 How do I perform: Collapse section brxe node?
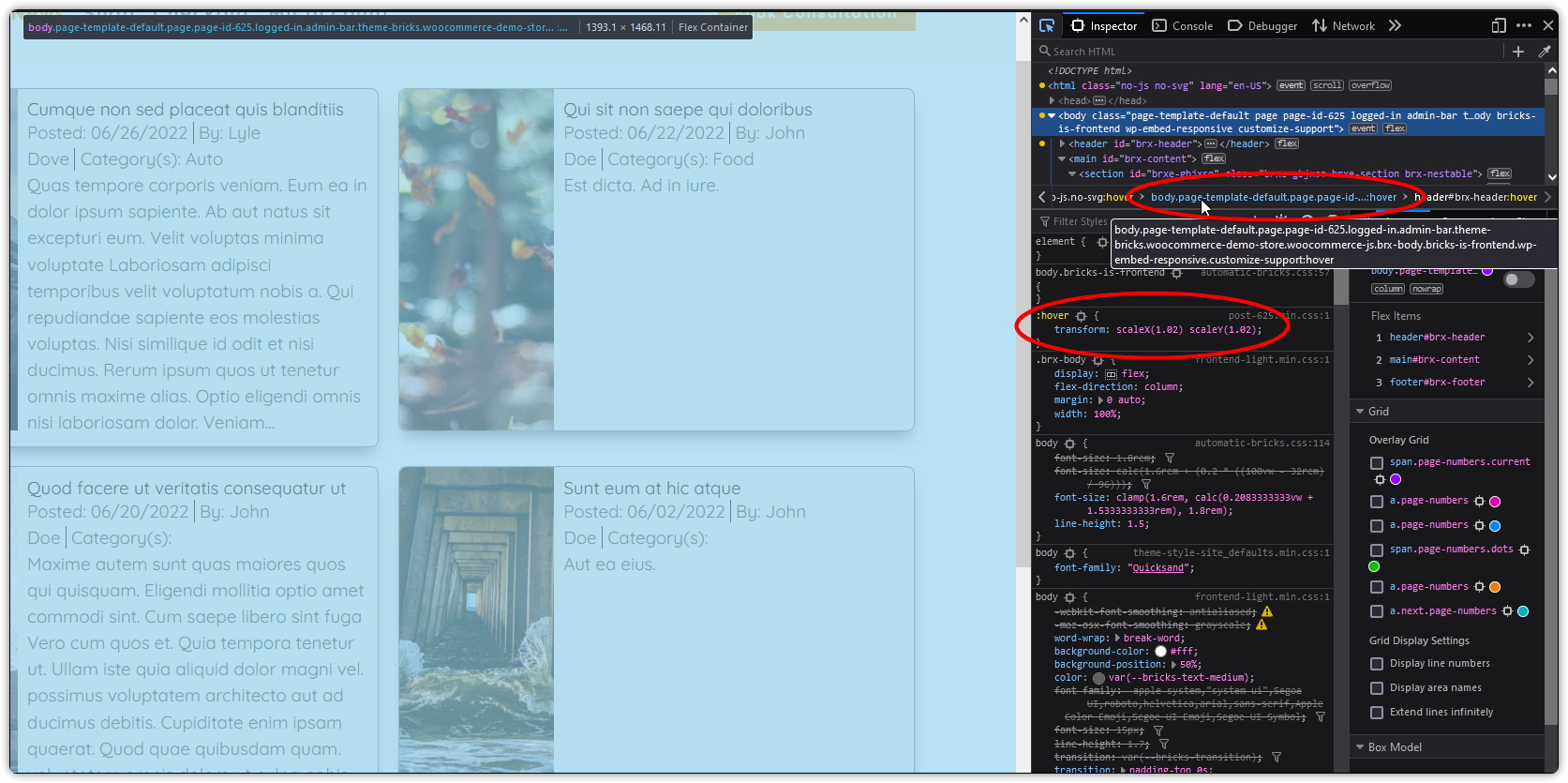click(1072, 173)
